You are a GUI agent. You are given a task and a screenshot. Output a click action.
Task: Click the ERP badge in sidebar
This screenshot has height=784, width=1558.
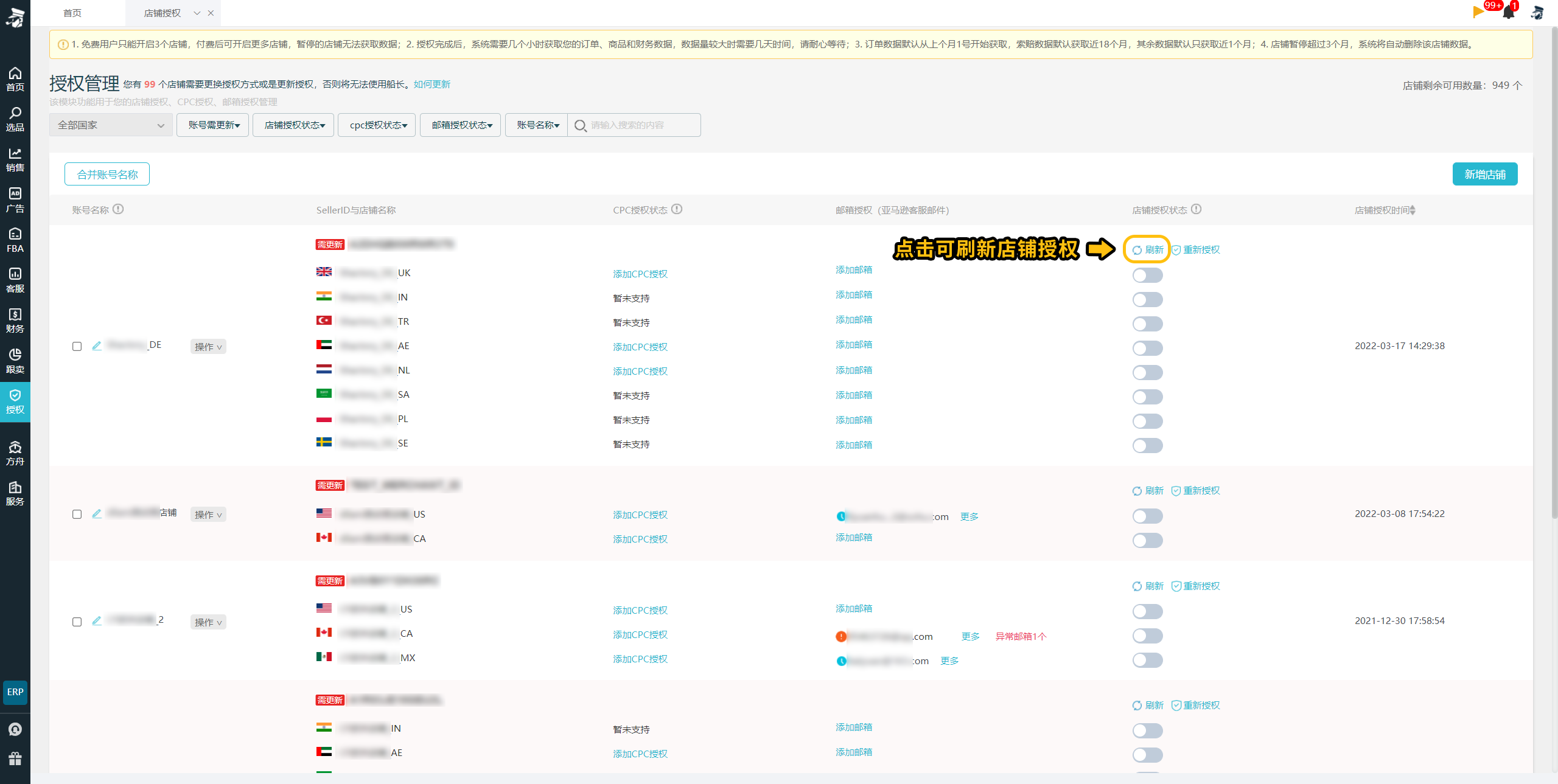coord(15,692)
